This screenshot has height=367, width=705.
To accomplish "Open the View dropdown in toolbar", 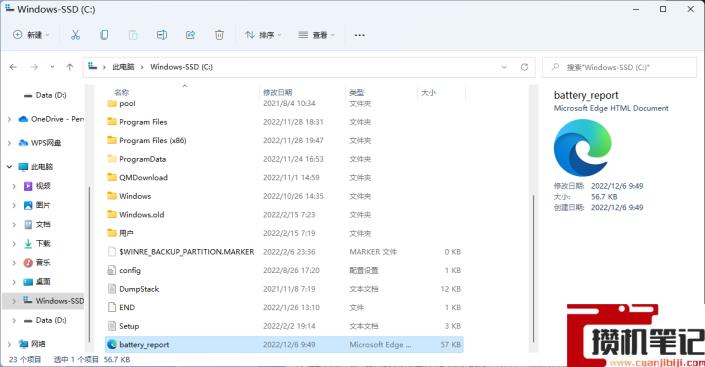I will pos(317,35).
